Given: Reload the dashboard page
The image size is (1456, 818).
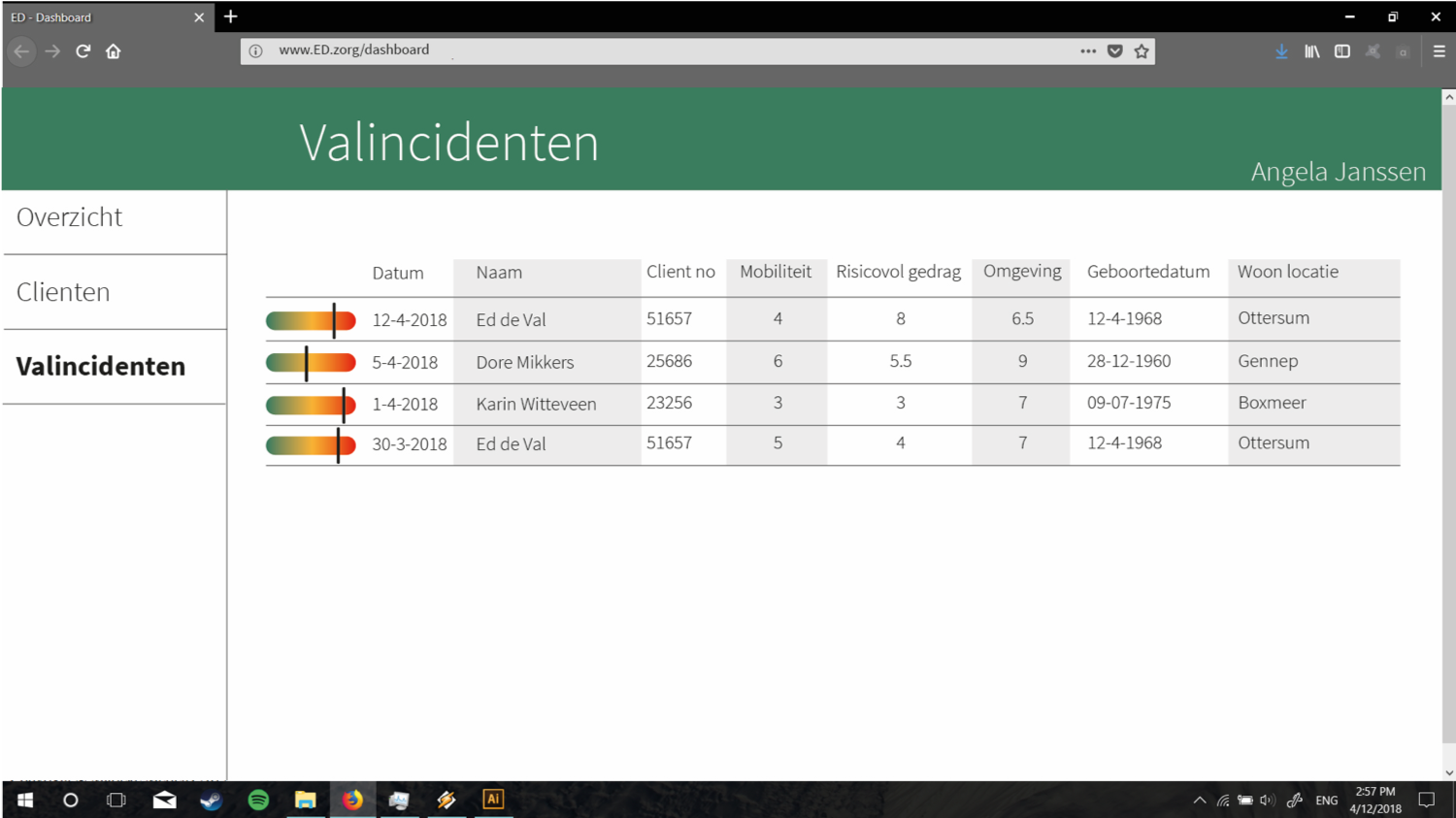Looking at the screenshot, I should point(83,51).
